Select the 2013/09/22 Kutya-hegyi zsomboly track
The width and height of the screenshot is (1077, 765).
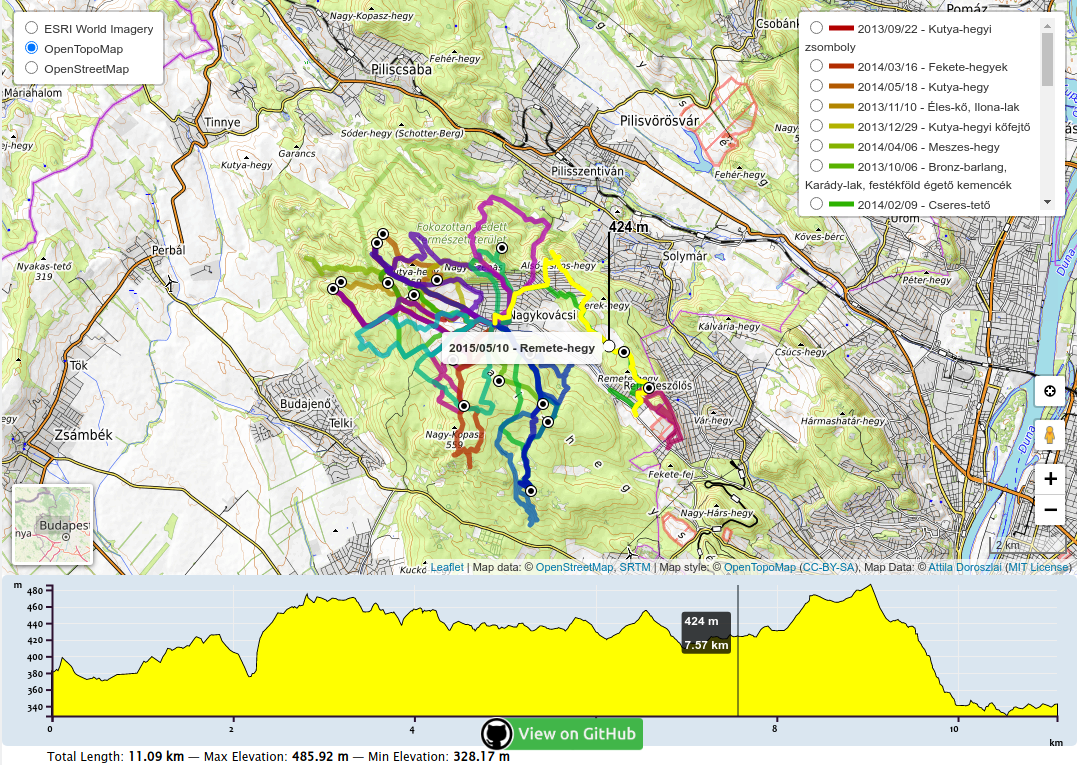pos(816,28)
